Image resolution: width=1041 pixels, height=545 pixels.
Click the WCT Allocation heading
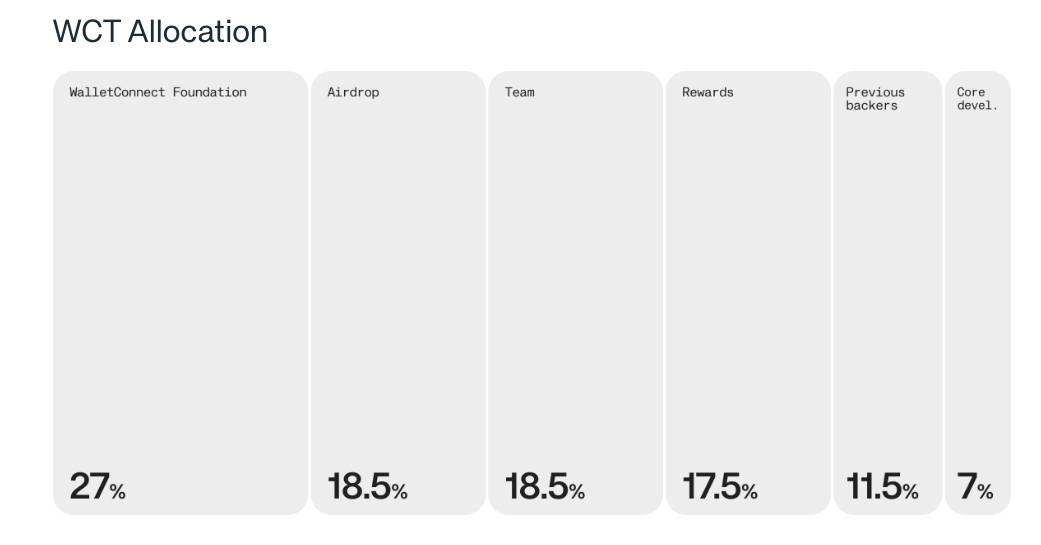pyautogui.click(x=160, y=31)
